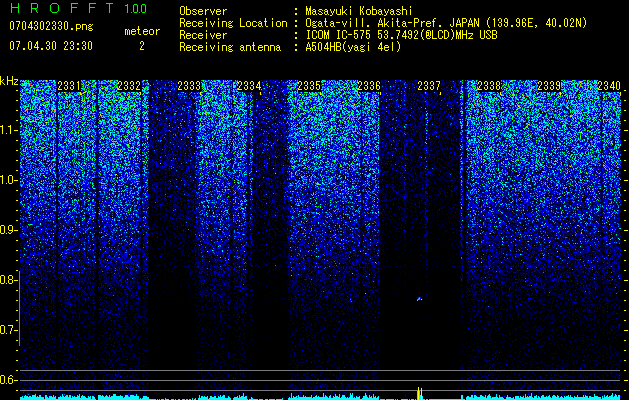Click the 2333 time marker
The height and width of the screenshot is (400, 629).
[189, 86]
